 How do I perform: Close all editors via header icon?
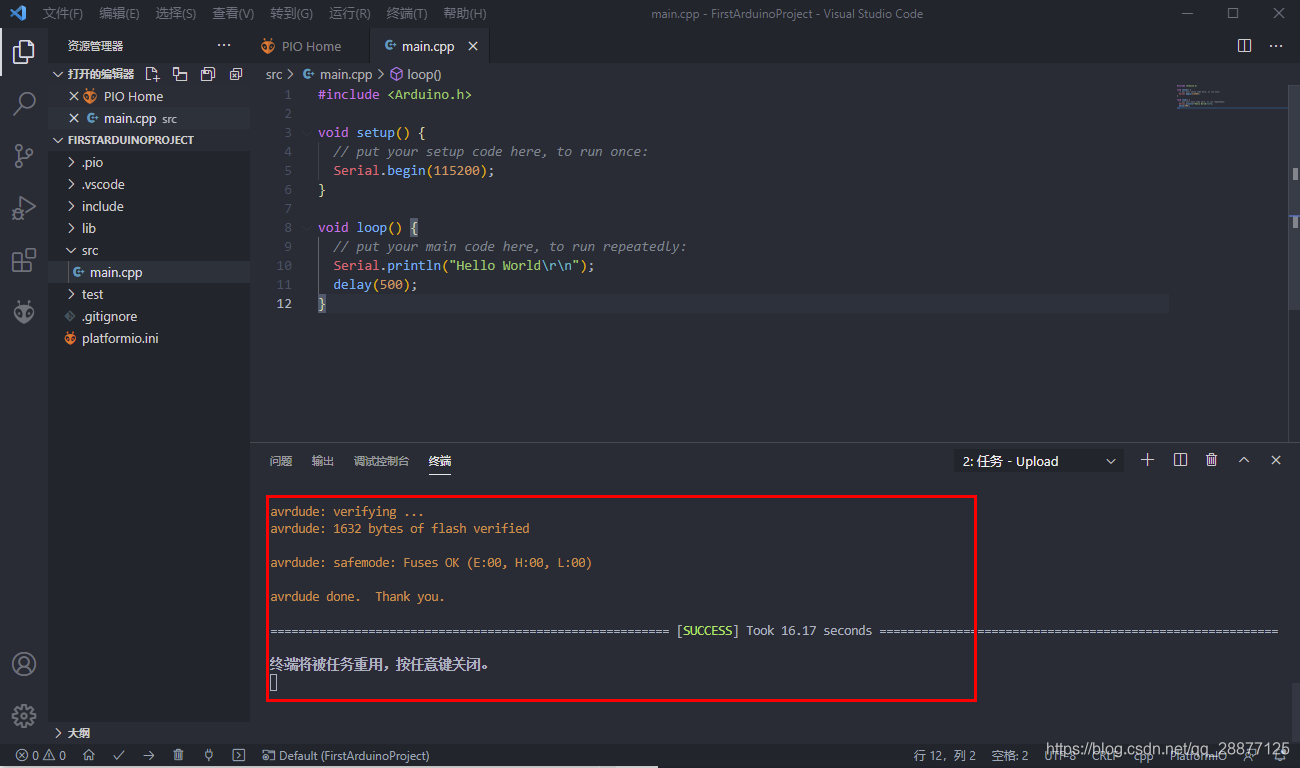[236, 74]
